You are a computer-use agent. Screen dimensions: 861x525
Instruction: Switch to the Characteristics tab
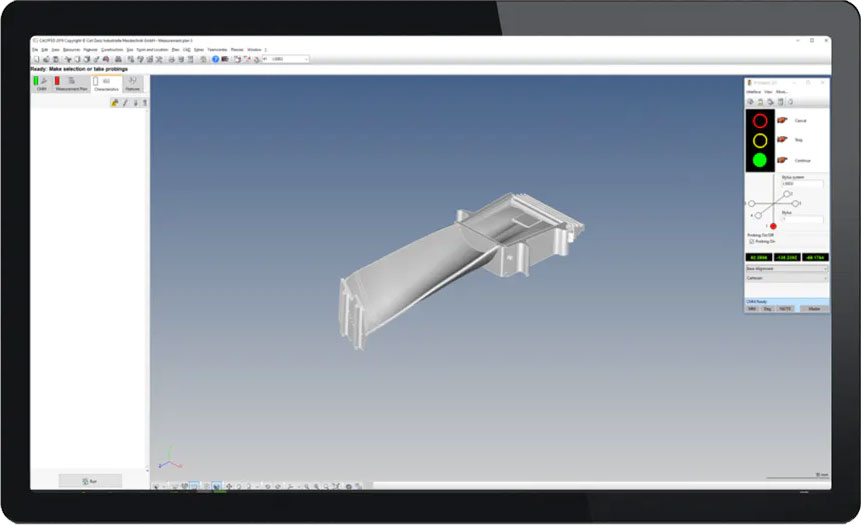click(x=106, y=83)
